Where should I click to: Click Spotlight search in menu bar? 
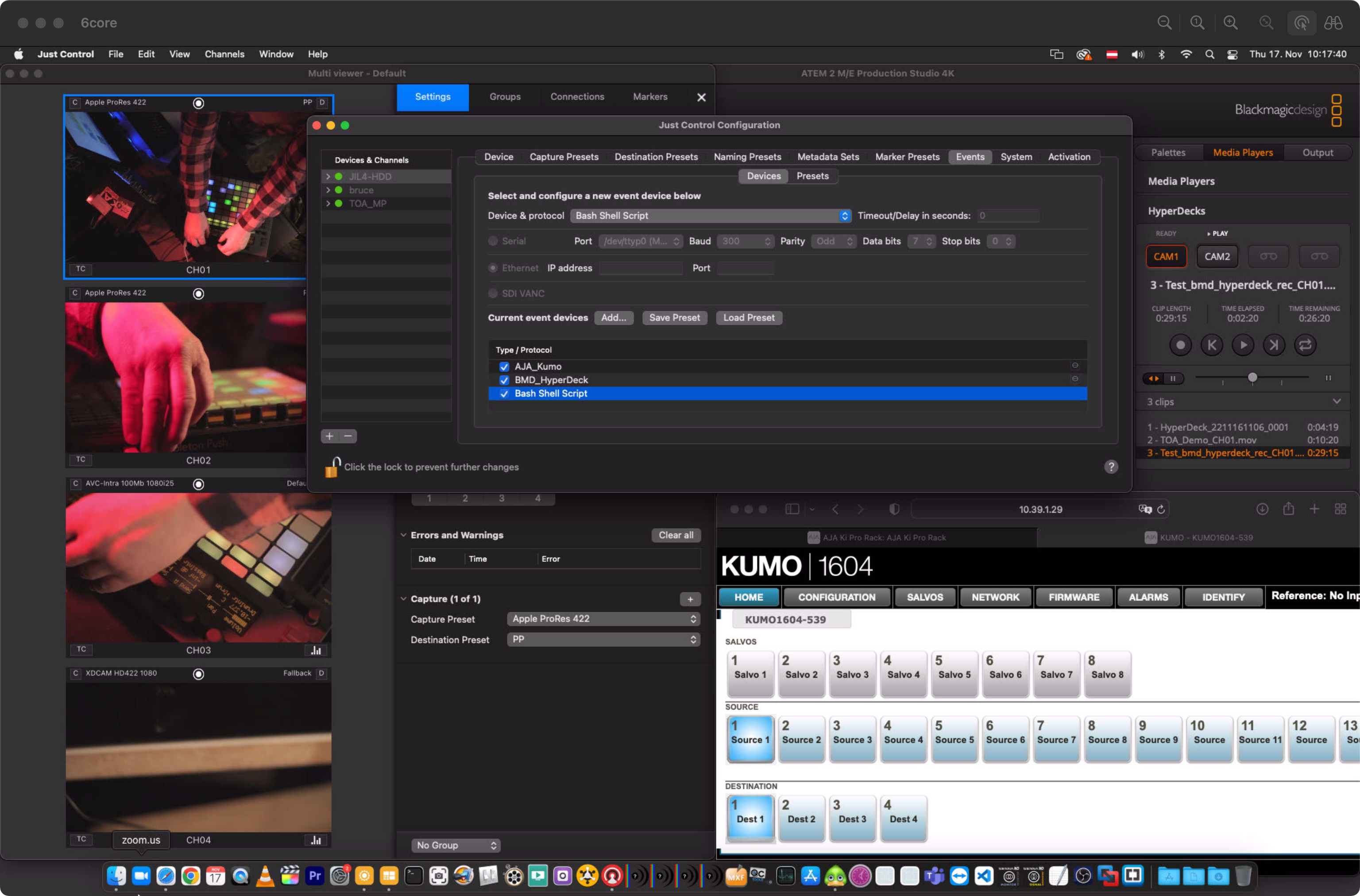[x=1210, y=54]
